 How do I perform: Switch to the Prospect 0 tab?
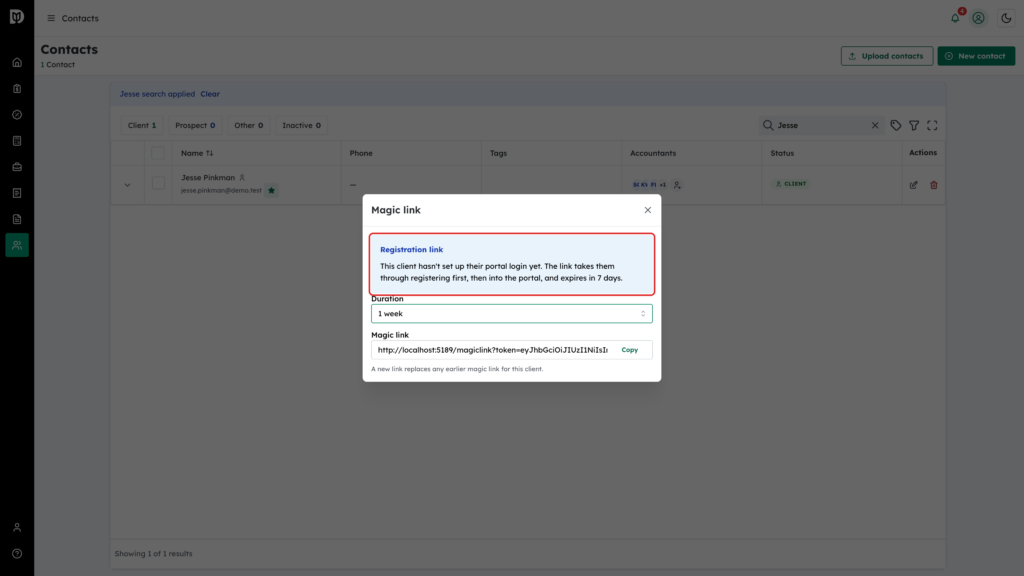[x=195, y=125]
